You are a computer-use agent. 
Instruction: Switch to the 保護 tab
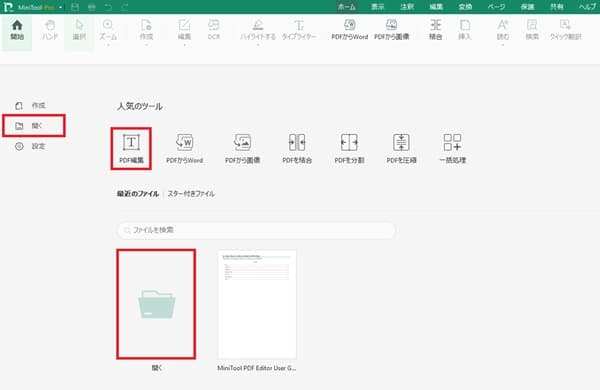pyautogui.click(x=527, y=7)
